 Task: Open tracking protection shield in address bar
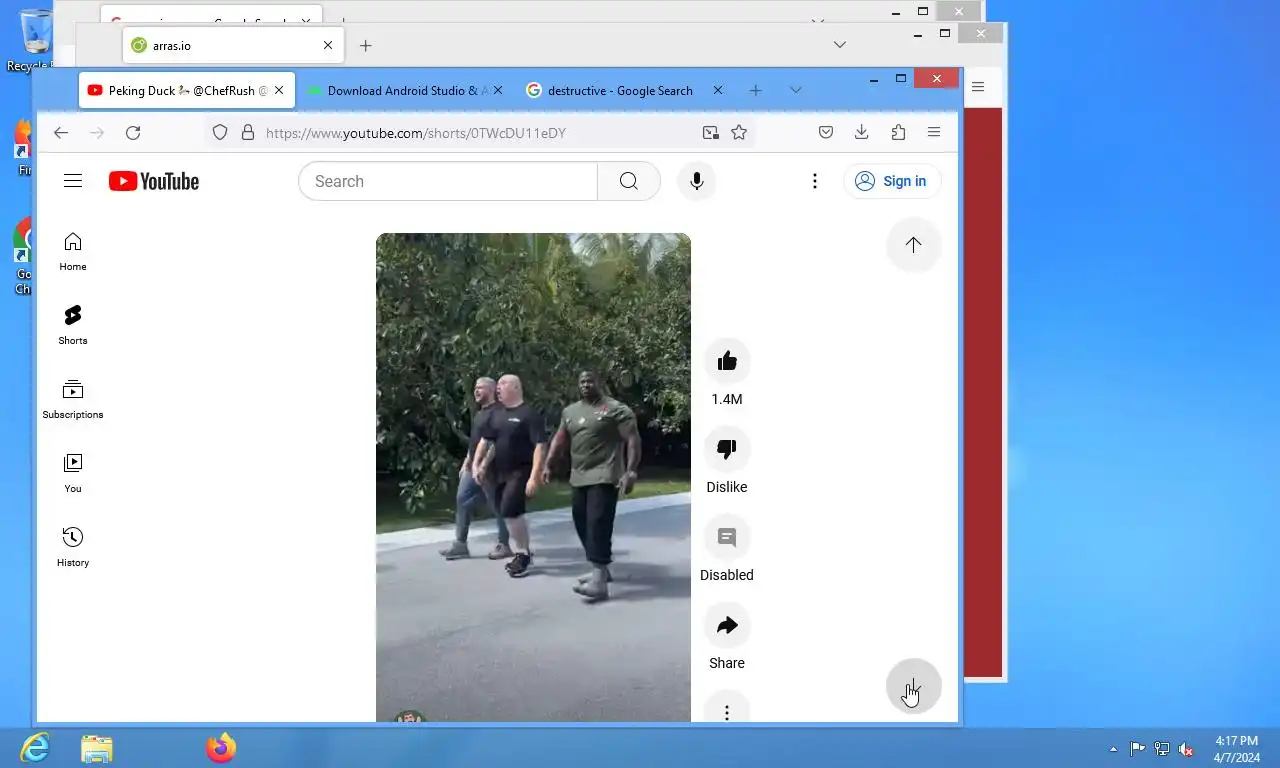pos(220,133)
